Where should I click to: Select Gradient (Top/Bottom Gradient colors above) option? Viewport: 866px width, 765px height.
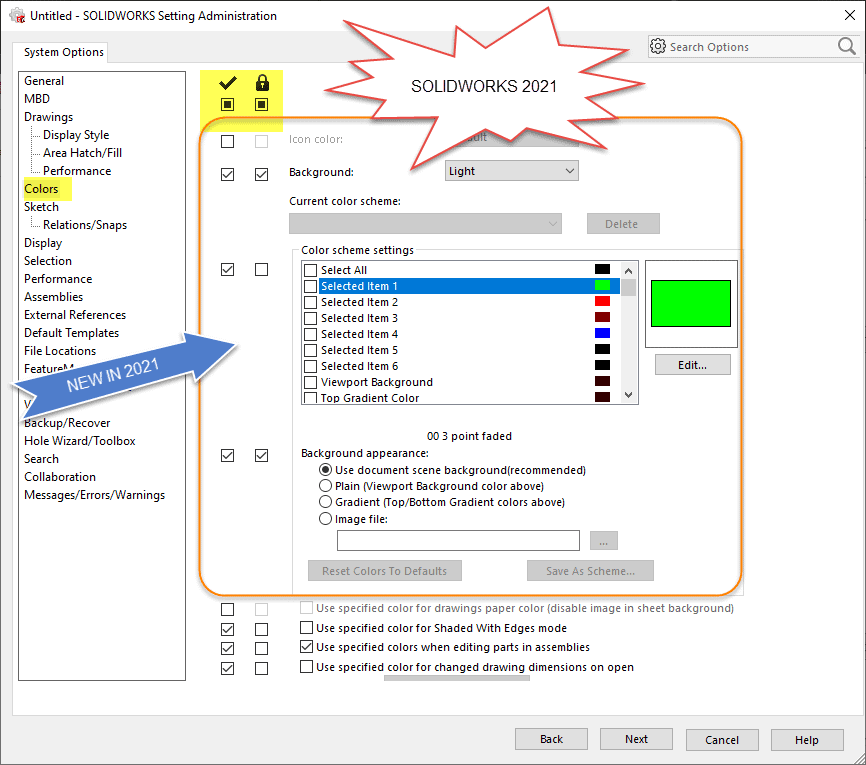[x=325, y=502]
